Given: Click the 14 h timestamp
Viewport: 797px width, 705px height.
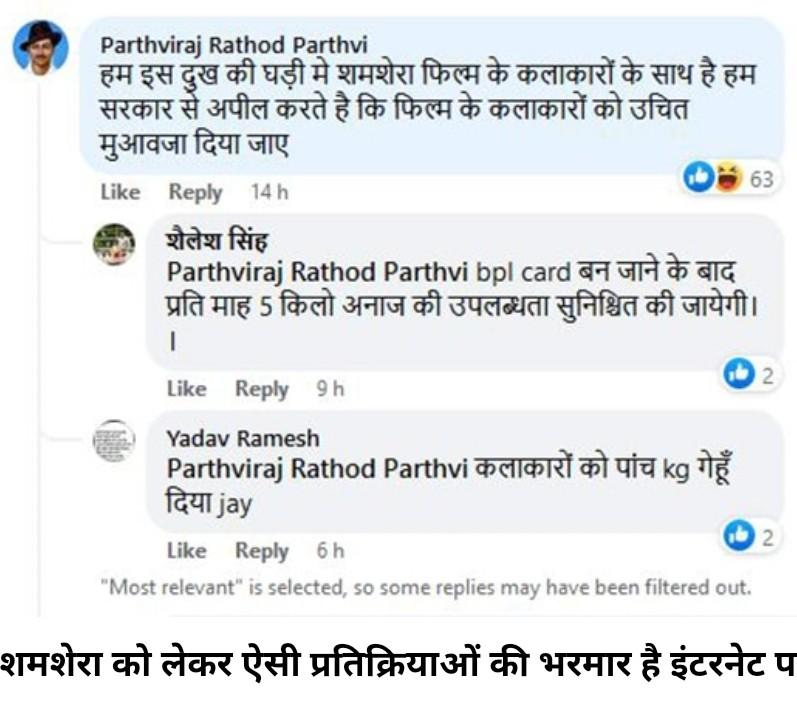Looking at the screenshot, I should tap(269, 192).
